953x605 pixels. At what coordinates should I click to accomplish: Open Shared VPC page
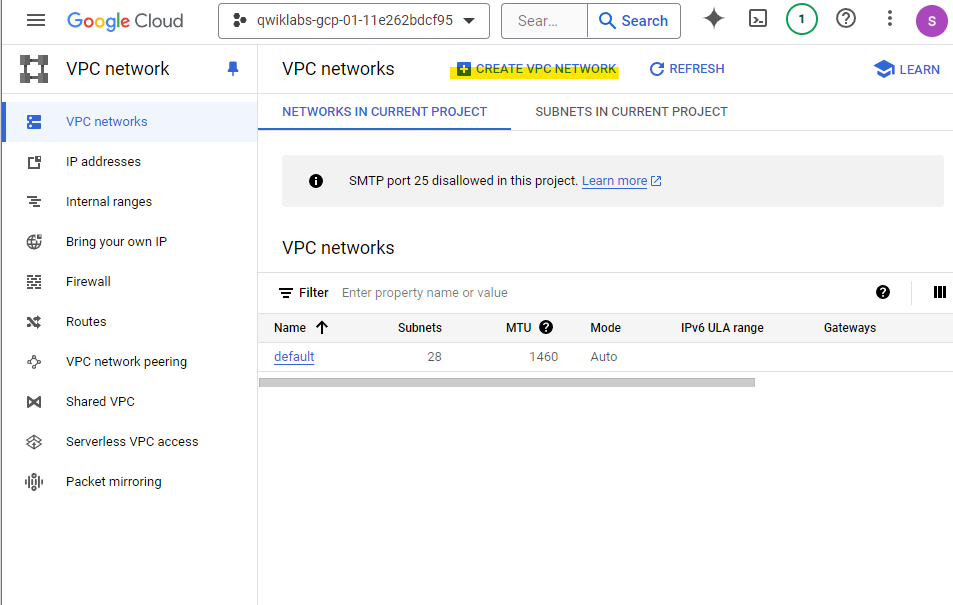(129, 402)
